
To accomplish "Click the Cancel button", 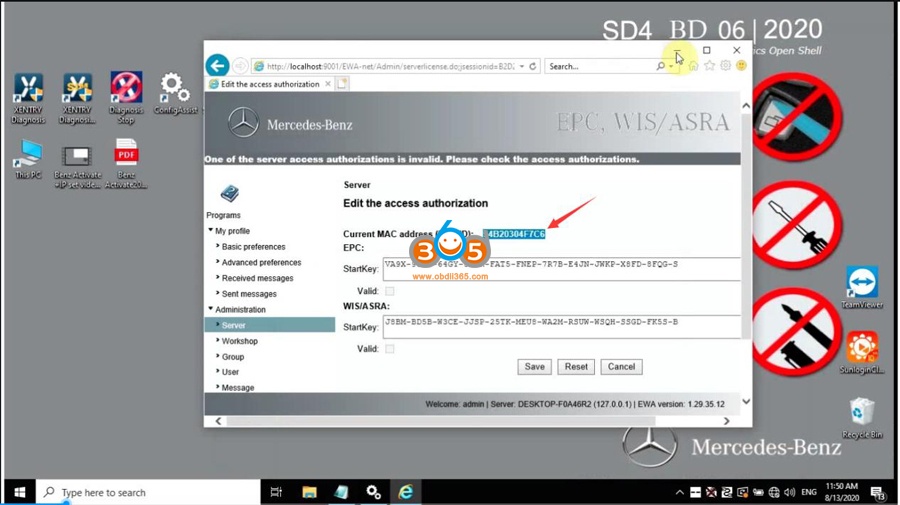I will click(621, 367).
